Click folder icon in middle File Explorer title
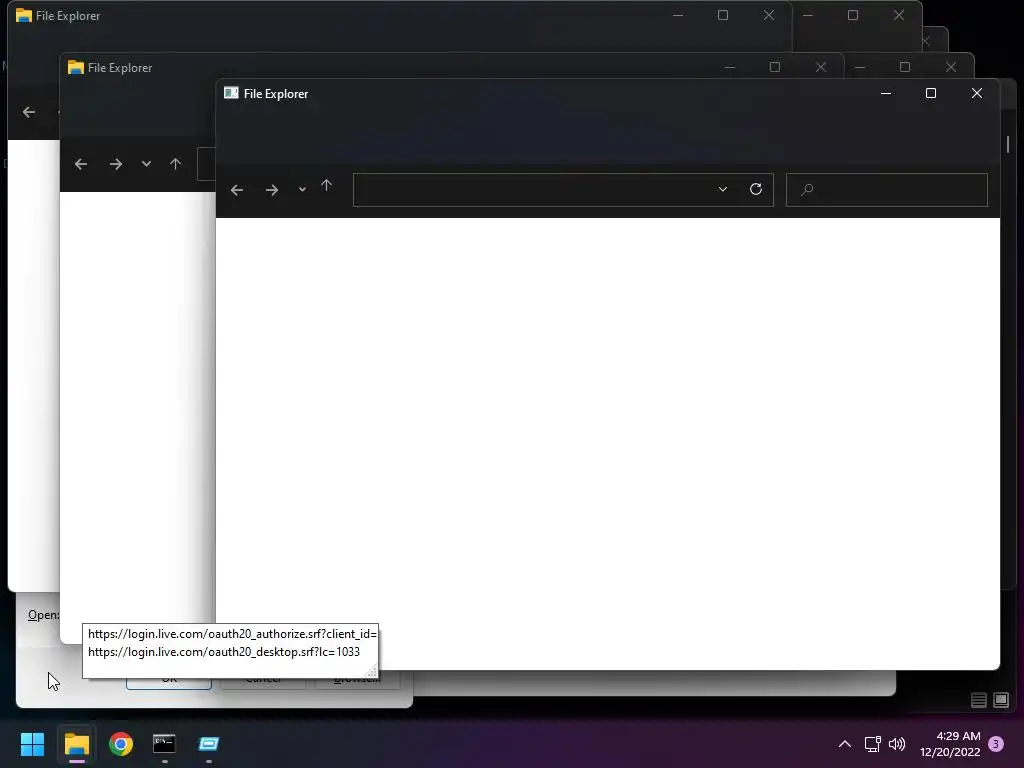1024x768 pixels. pyautogui.click(x=76, y=67)
